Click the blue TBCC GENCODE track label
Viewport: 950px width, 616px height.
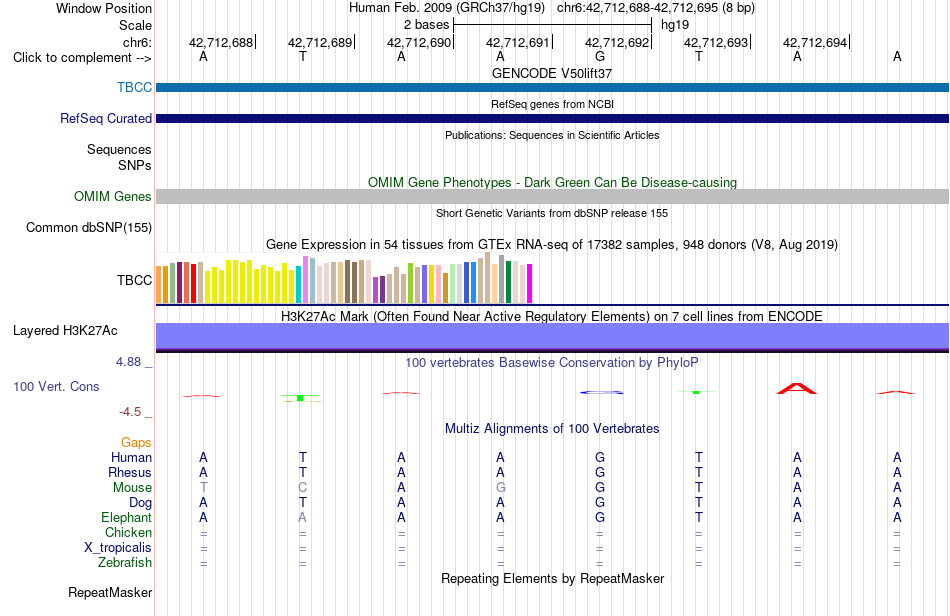point(135,87)
